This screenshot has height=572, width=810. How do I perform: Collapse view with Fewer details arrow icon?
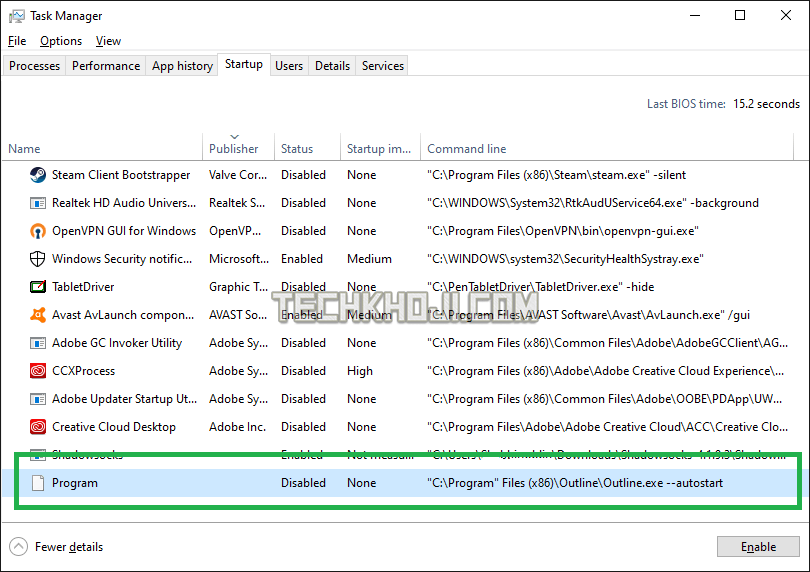click(x=19, y=547)
